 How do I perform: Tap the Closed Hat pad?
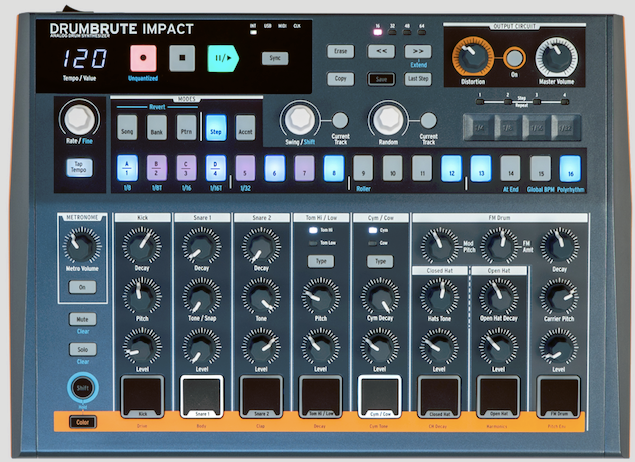[x=439, y=397]
